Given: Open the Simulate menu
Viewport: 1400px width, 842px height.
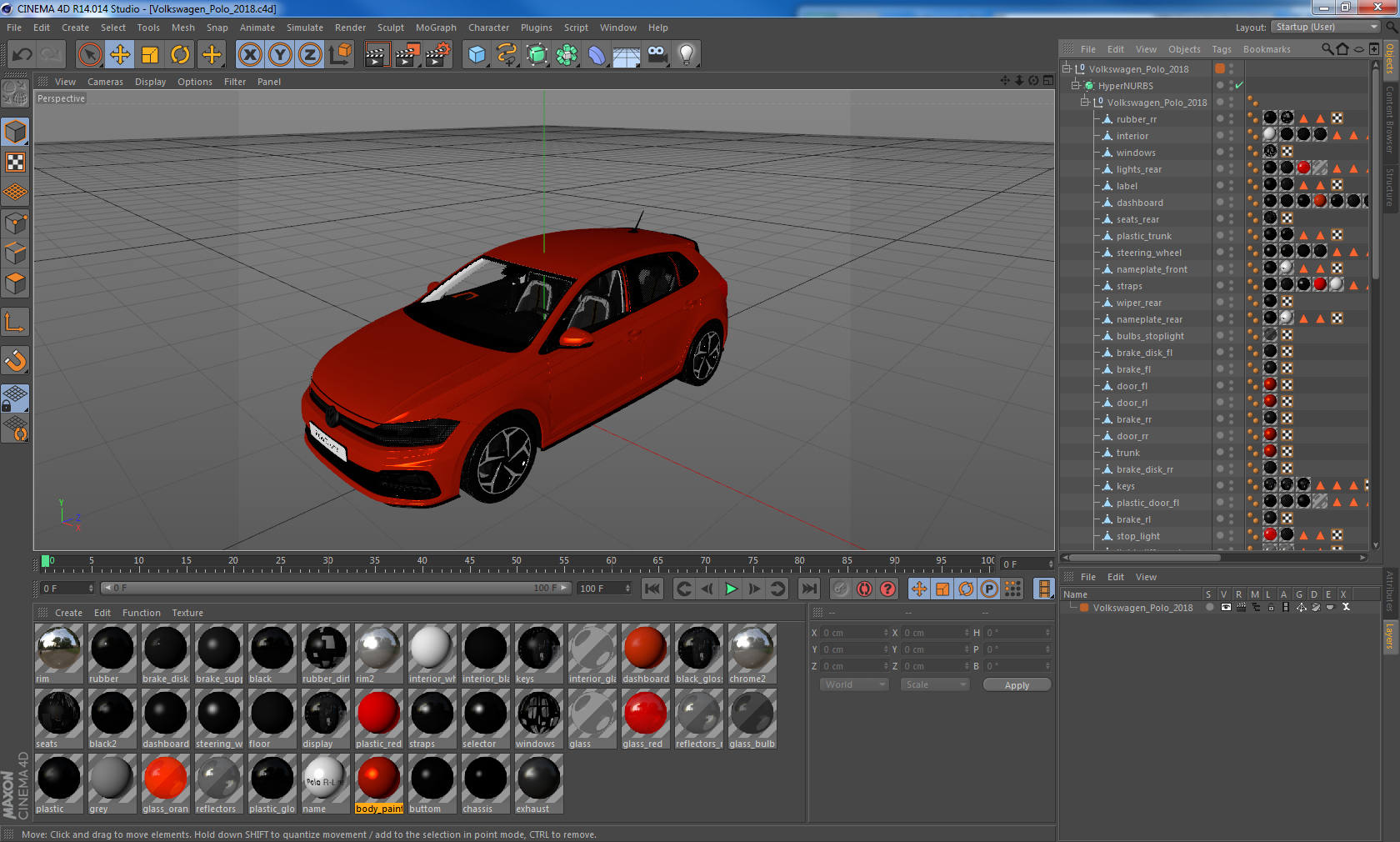Looking at the screenshot, I should (304, 28).
